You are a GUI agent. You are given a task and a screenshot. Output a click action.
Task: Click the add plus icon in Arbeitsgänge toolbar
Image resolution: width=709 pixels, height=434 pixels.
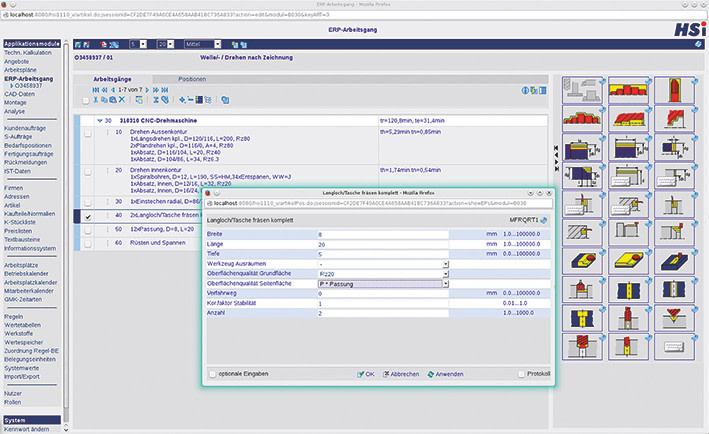[182, 99]
